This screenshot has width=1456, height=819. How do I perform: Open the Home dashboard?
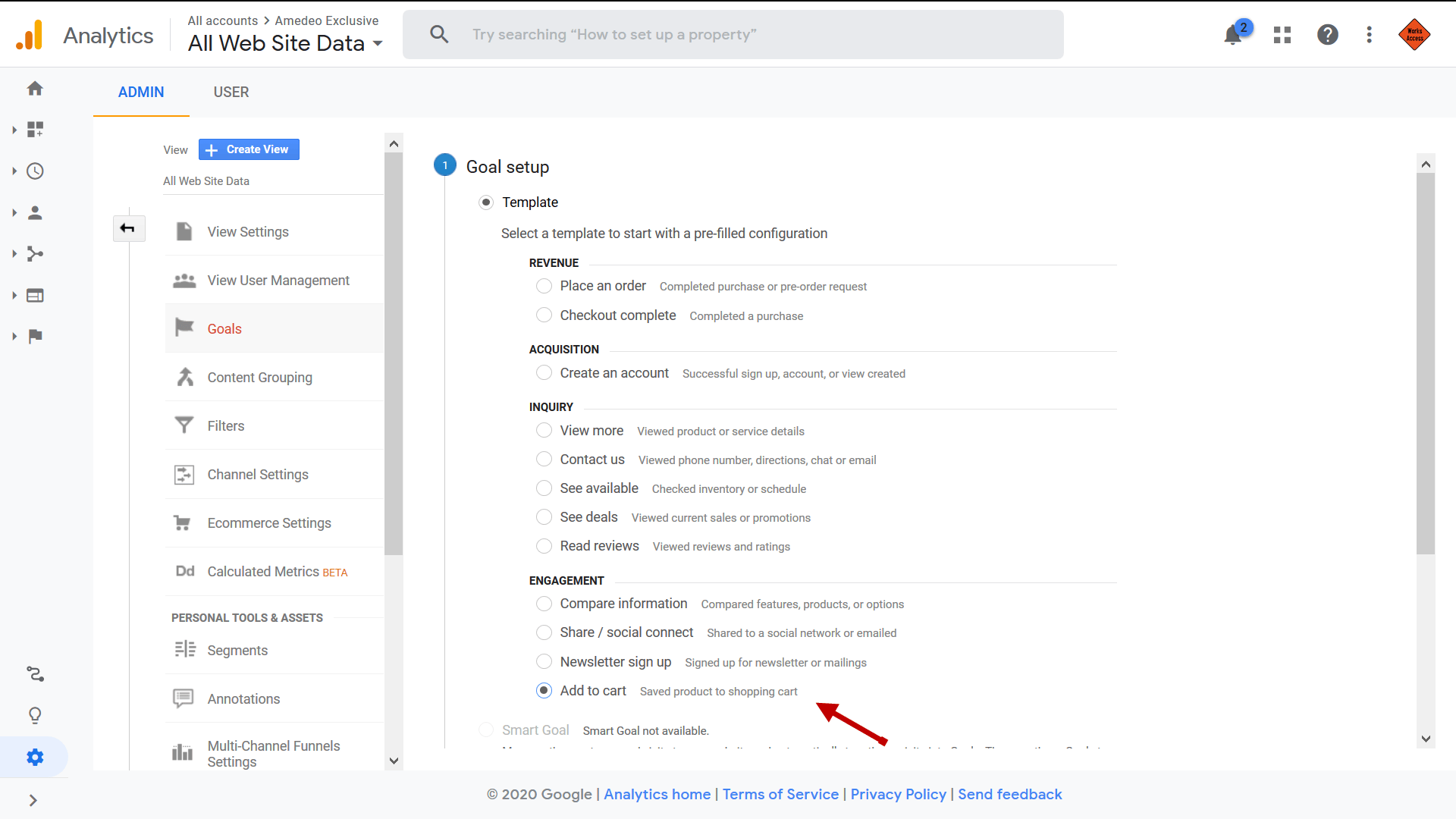(x=35, y=89)
